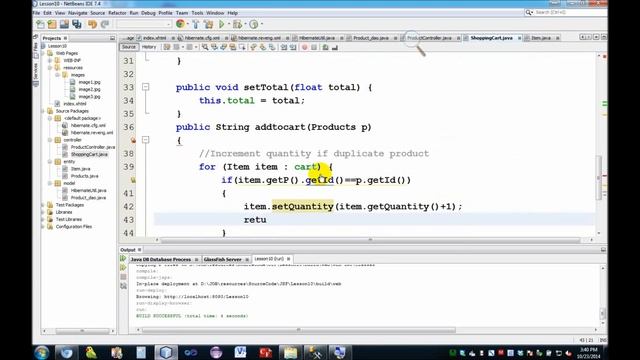Click the lightbulb hint icon on line 40

pos(133,180)
